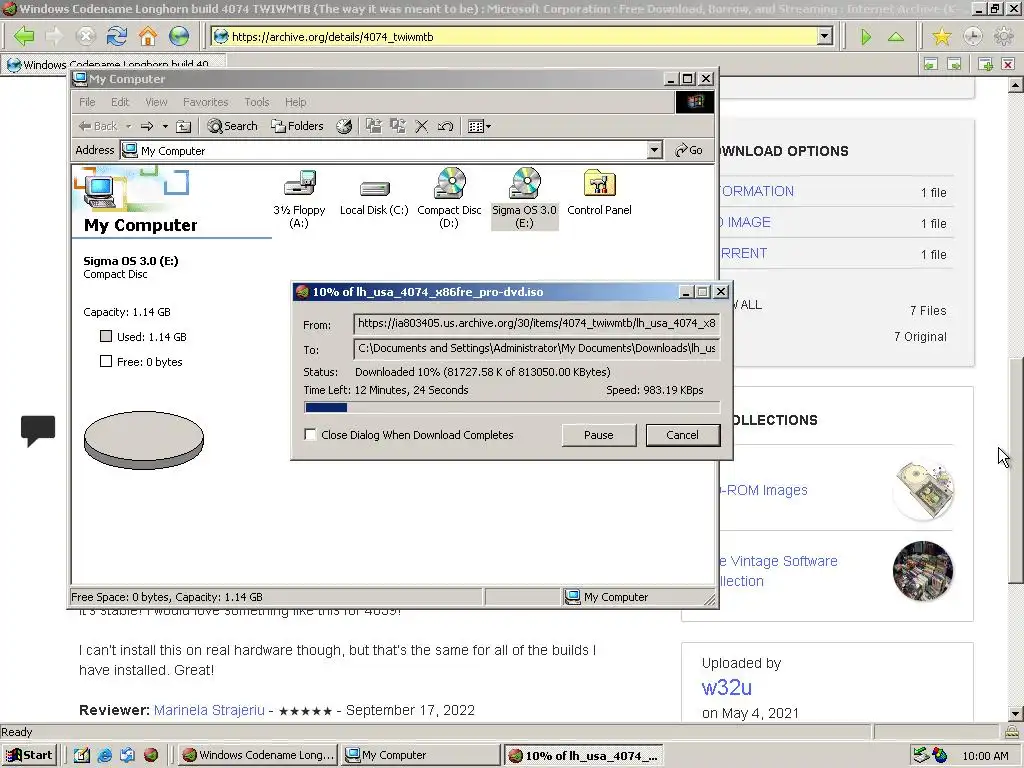Open My Computer Address bar dropdown

coord(654,150)
